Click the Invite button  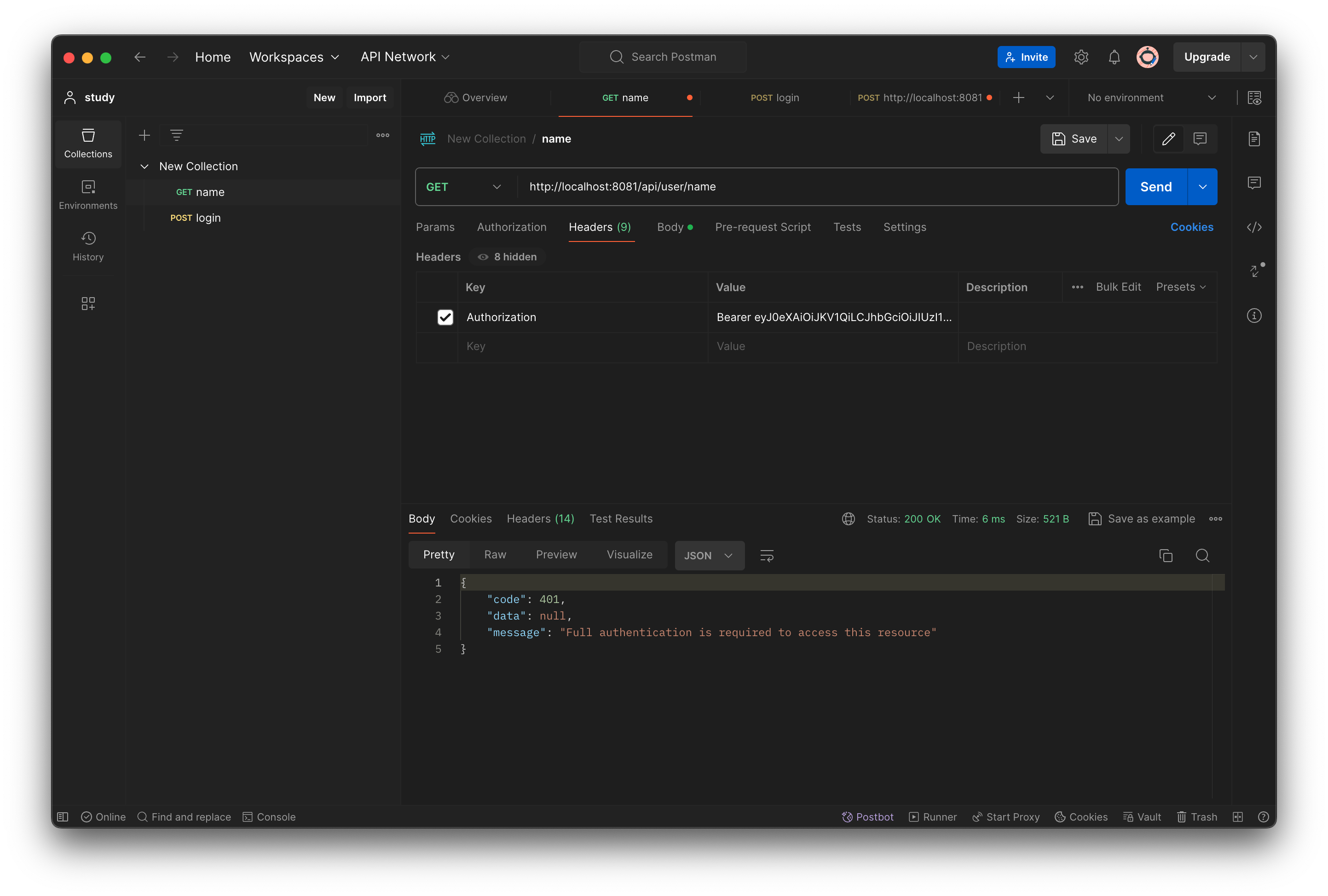pos(1026,57)
